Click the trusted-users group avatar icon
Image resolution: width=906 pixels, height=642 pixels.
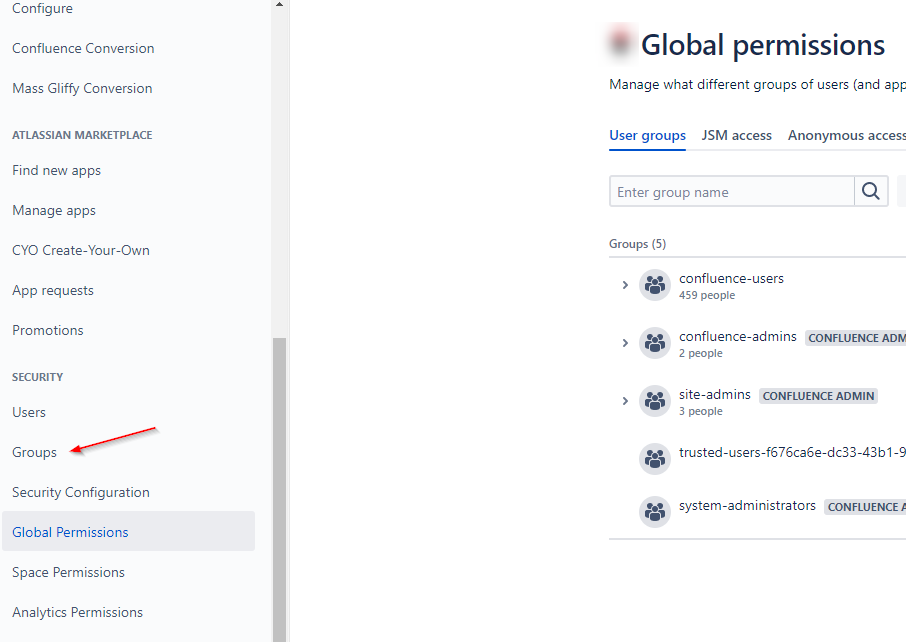[655, 459]
